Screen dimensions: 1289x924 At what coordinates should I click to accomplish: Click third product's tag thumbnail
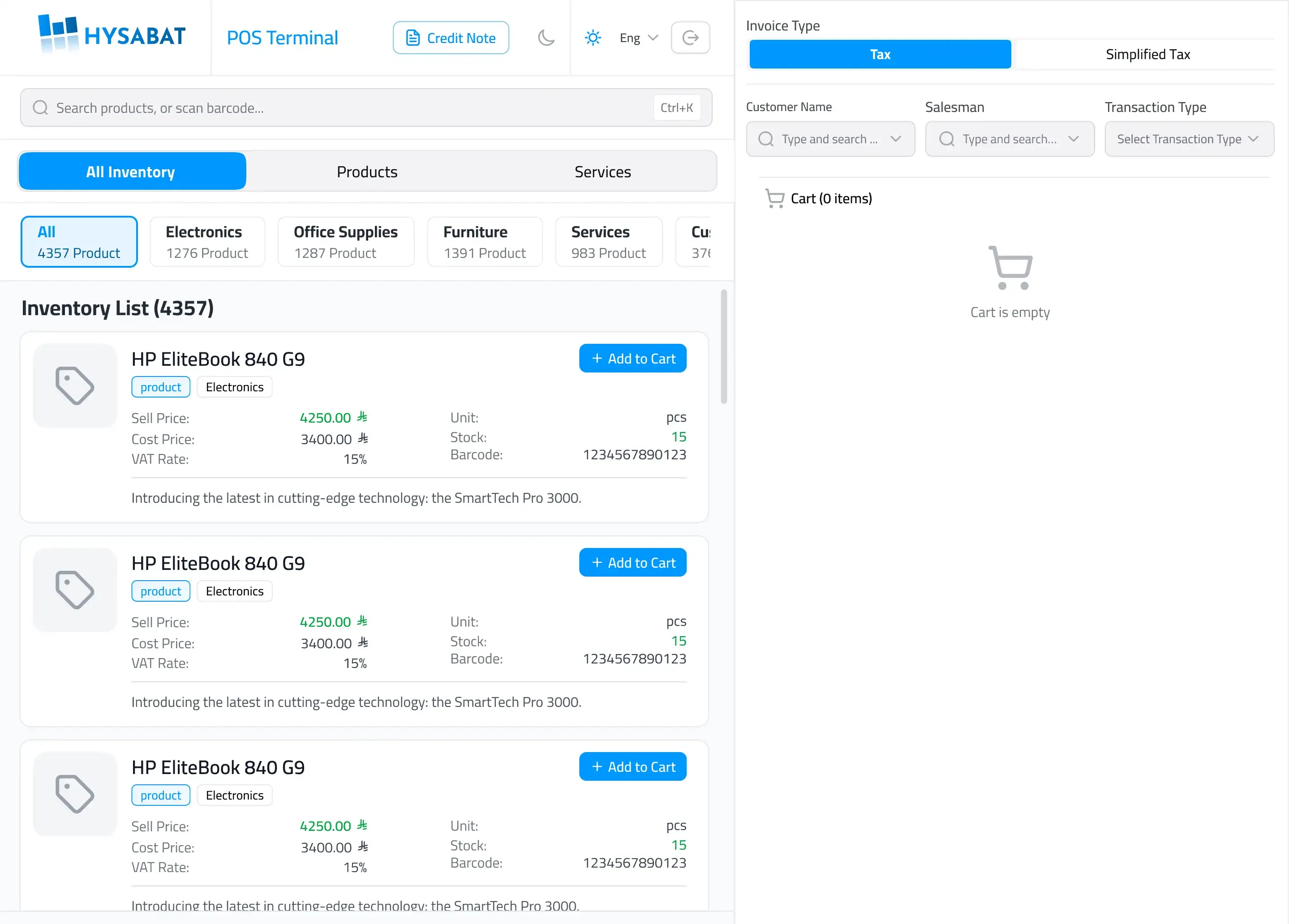75,794
